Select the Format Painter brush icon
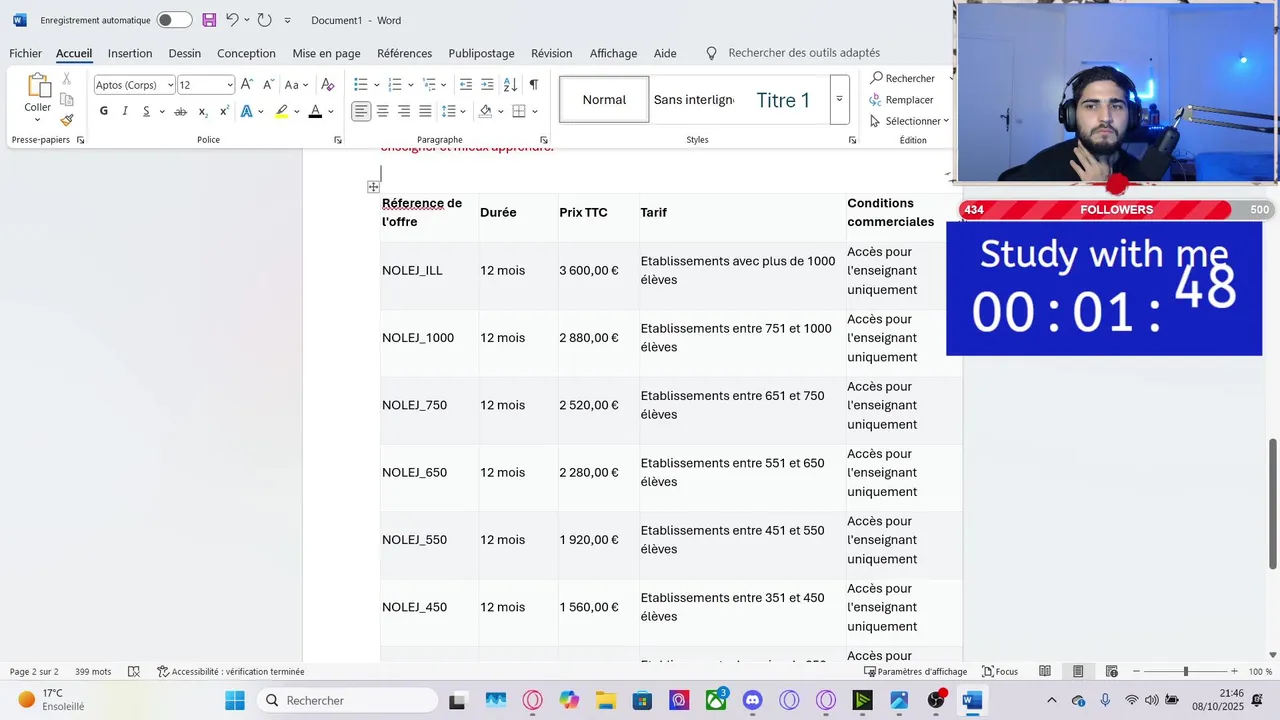 click(x=67, y=120)
